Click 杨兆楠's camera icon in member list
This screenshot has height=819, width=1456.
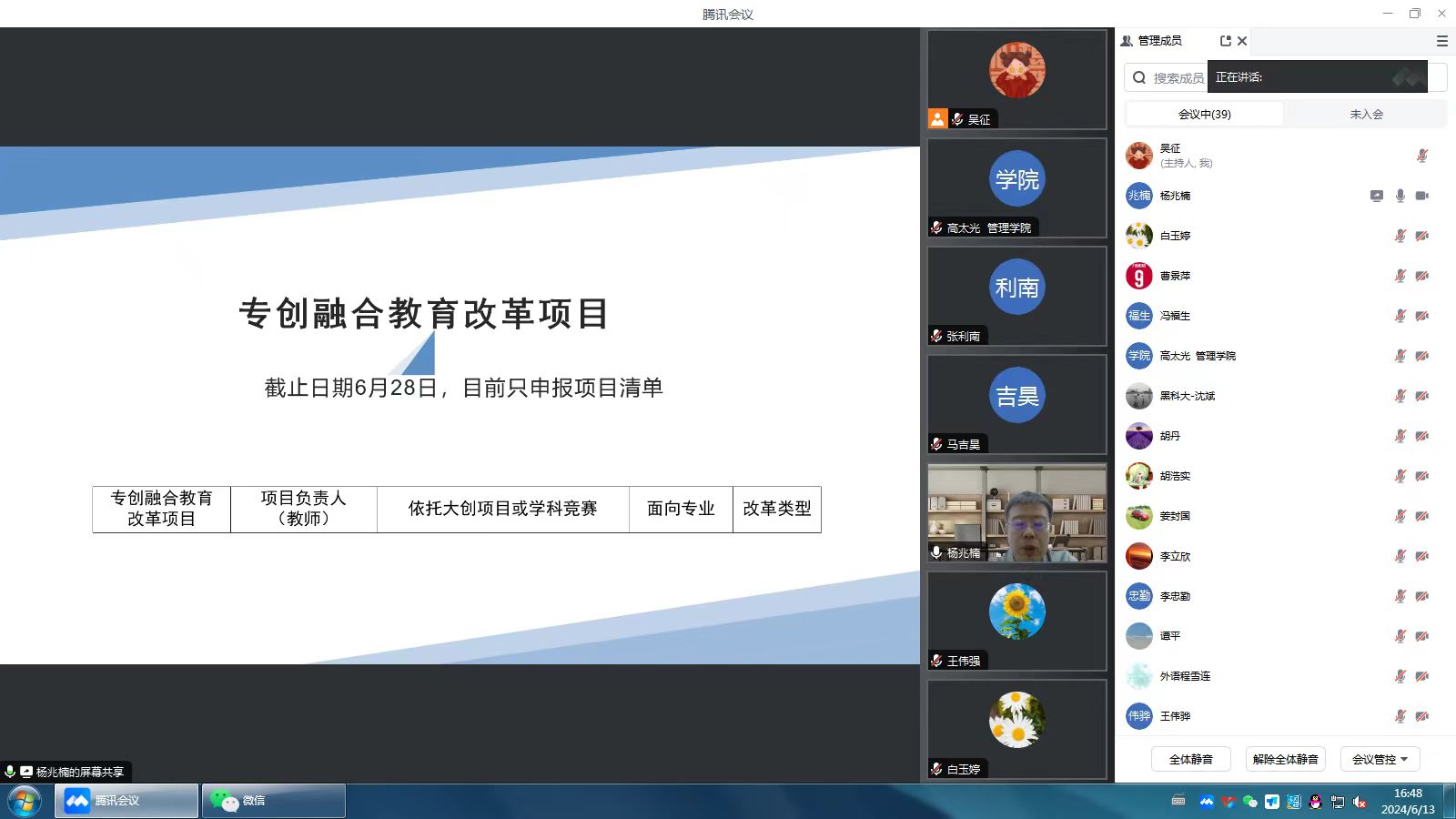click(1421, 196)
